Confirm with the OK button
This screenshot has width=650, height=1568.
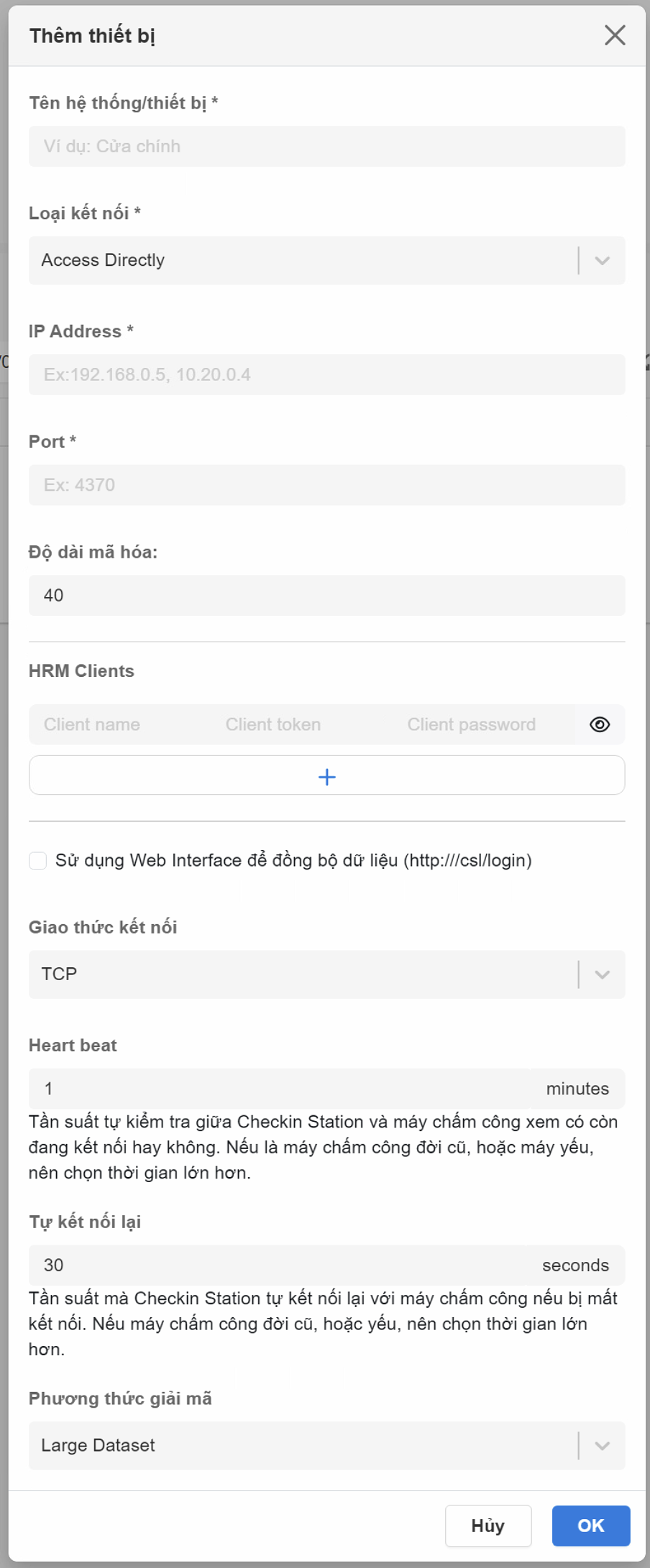(x=590, y=1526)
